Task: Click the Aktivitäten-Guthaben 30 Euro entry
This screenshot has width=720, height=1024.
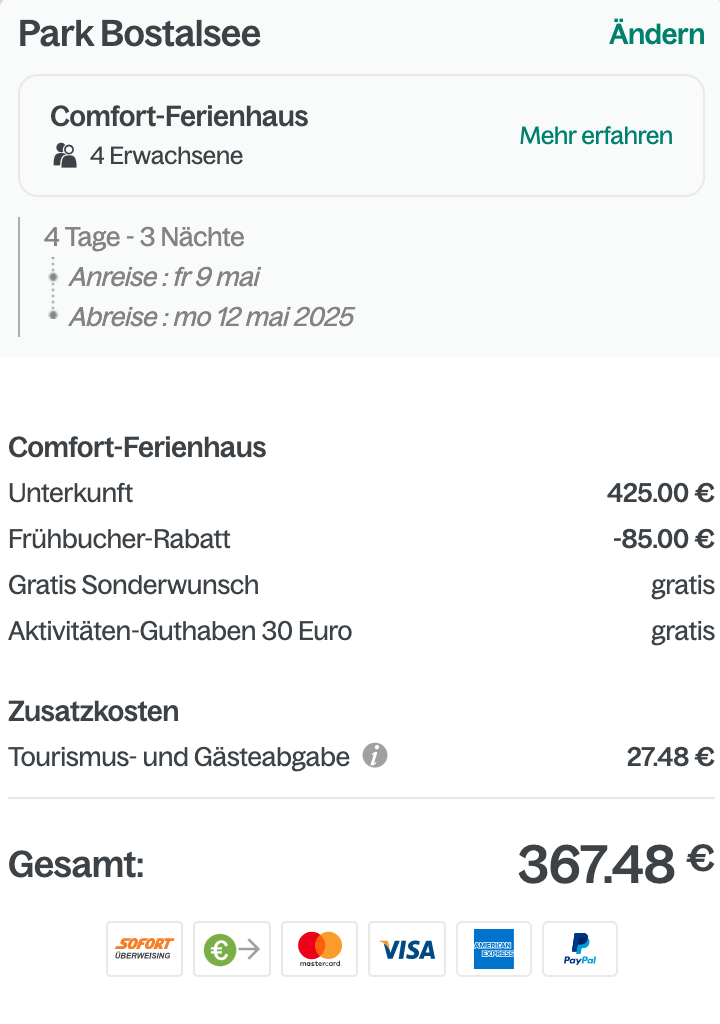Action: 361,632
